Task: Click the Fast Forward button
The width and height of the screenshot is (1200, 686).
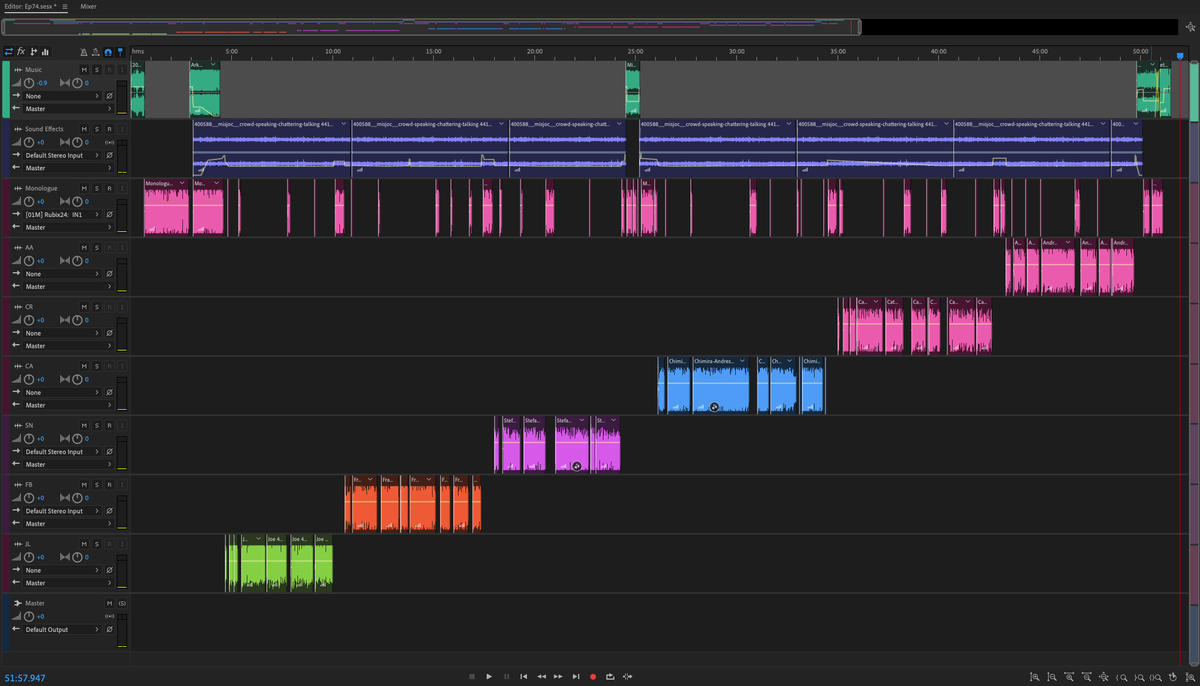Action: point(558,677)
